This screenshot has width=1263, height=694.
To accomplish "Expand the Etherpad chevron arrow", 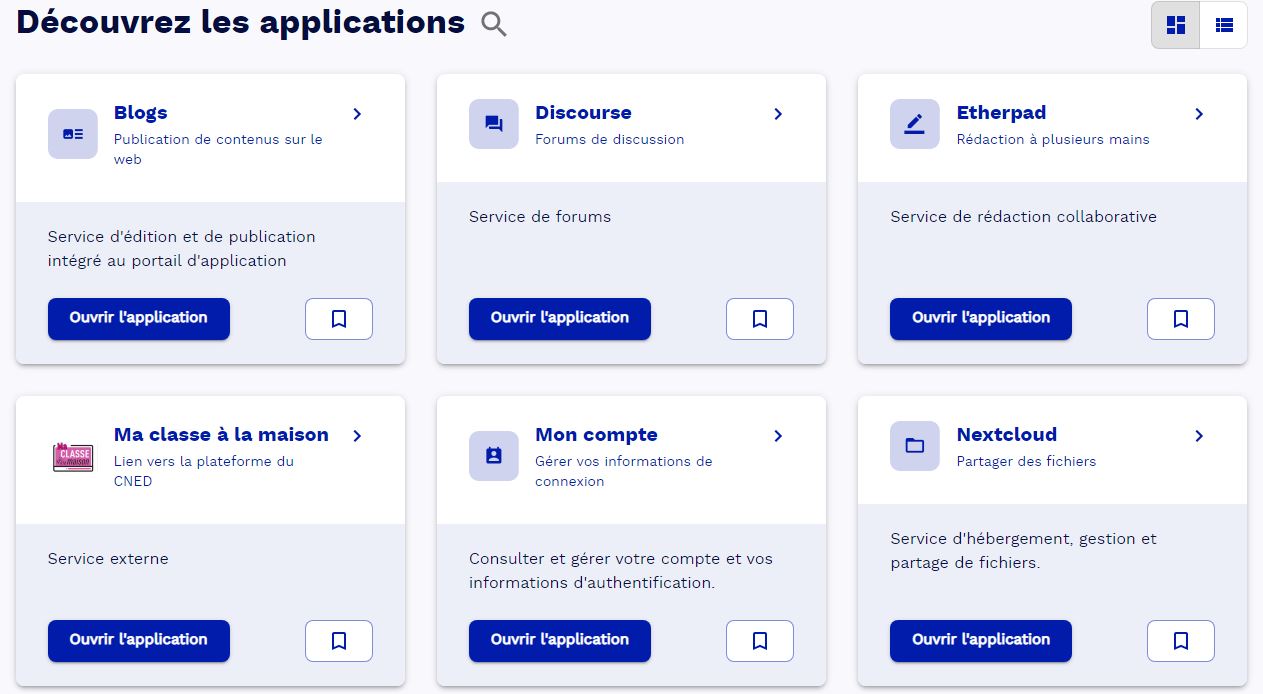I will [x=1199, y=114].
